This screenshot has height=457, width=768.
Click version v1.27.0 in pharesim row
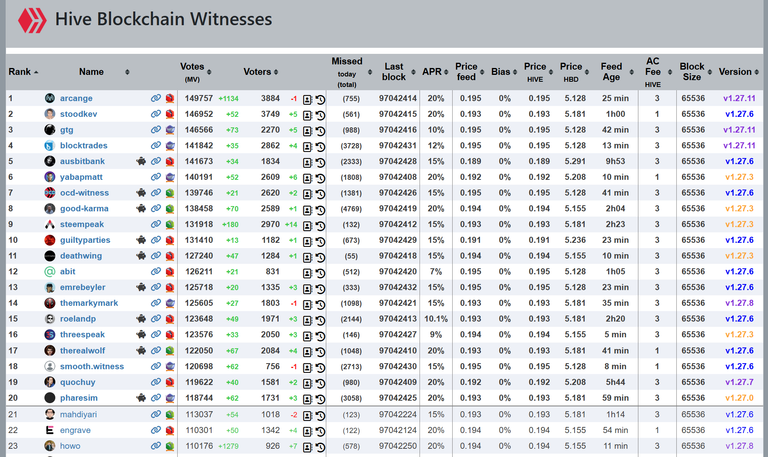point(739,398)
